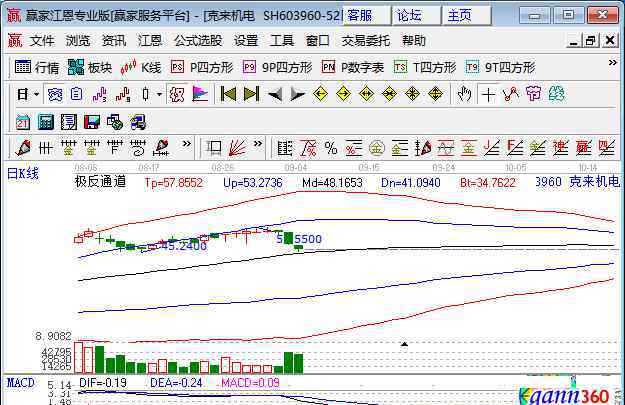Click the calendar 21 icon
This screenshot has width=625, height=405.
23,122
